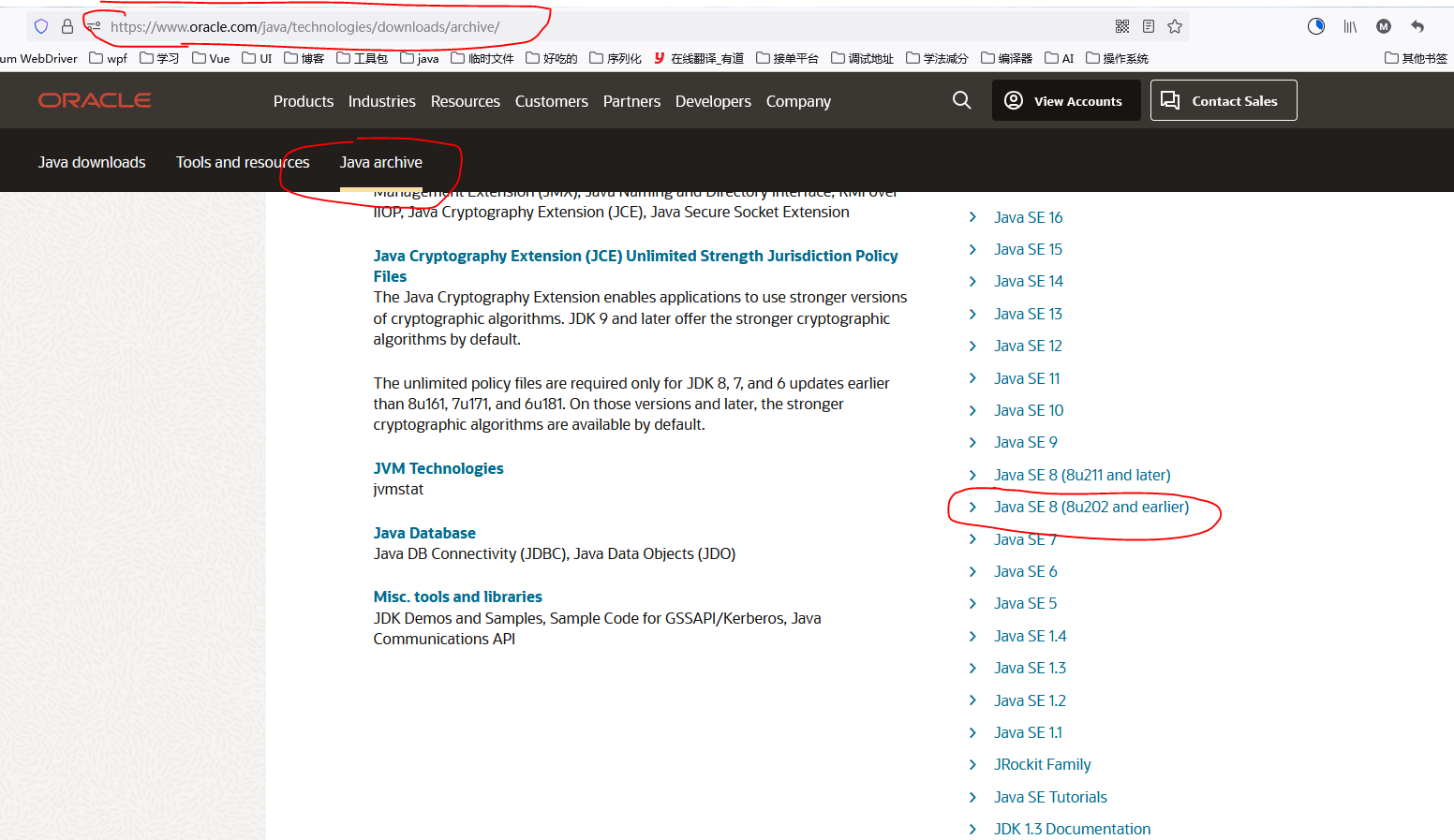Open the 序列化 bookmark folder
Screen dimensions: 1454x840
[616, 58]
